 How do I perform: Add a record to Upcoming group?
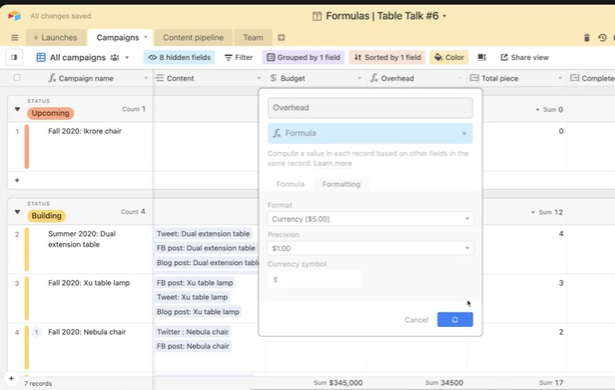pos(17,180)
